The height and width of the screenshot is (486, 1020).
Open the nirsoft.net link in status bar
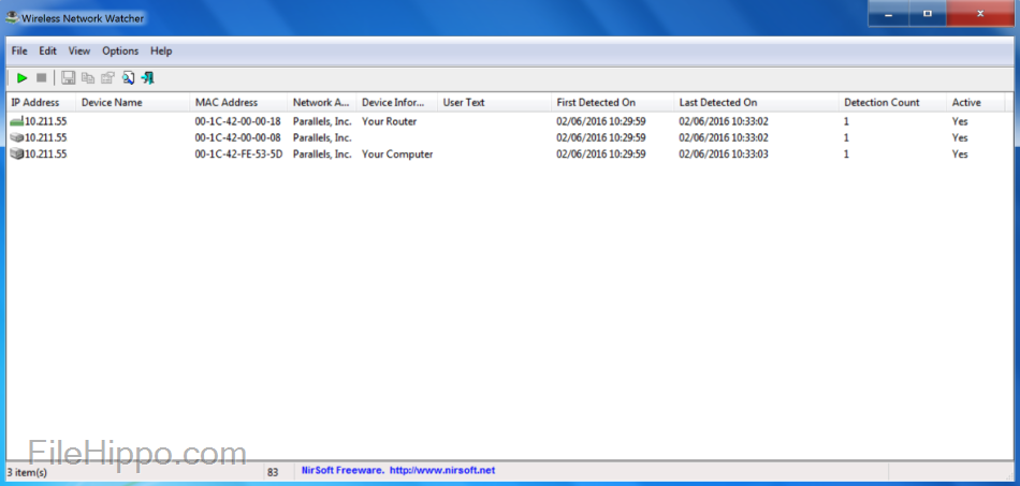point(442,470)
